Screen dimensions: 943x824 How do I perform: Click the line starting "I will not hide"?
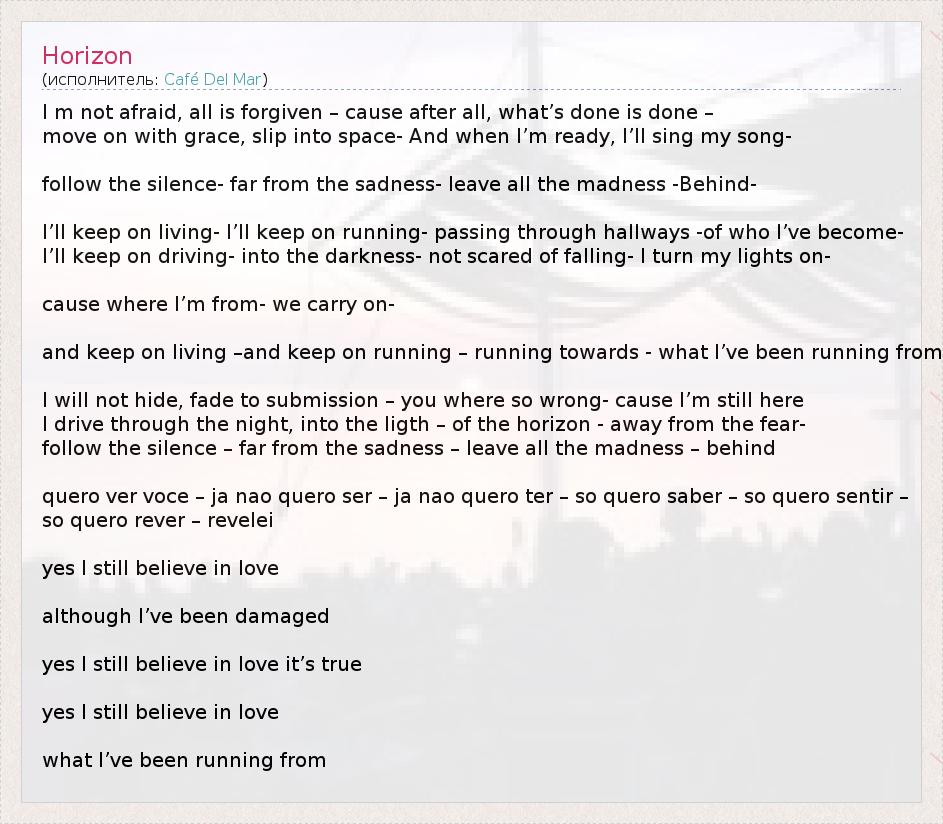pos(422,400)
